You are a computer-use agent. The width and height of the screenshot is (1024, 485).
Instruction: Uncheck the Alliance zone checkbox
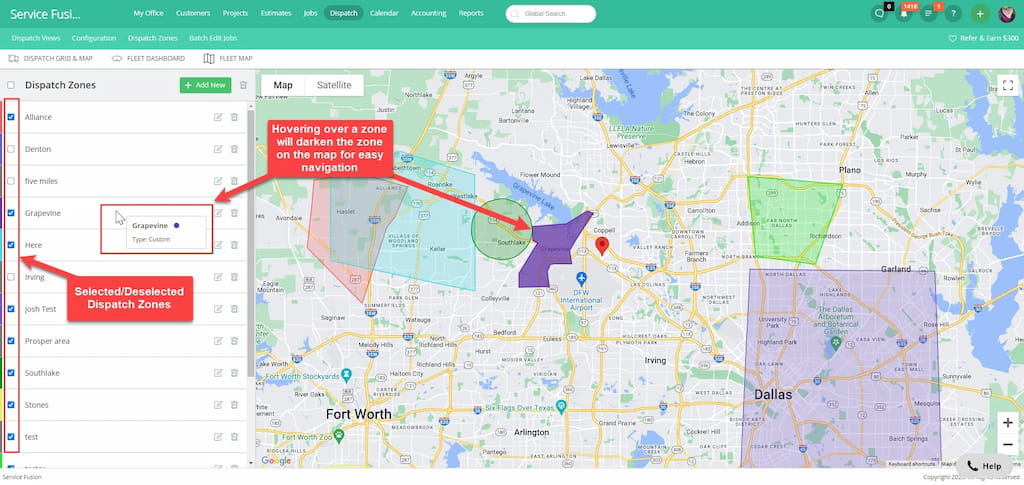click(x=11, y=117)
